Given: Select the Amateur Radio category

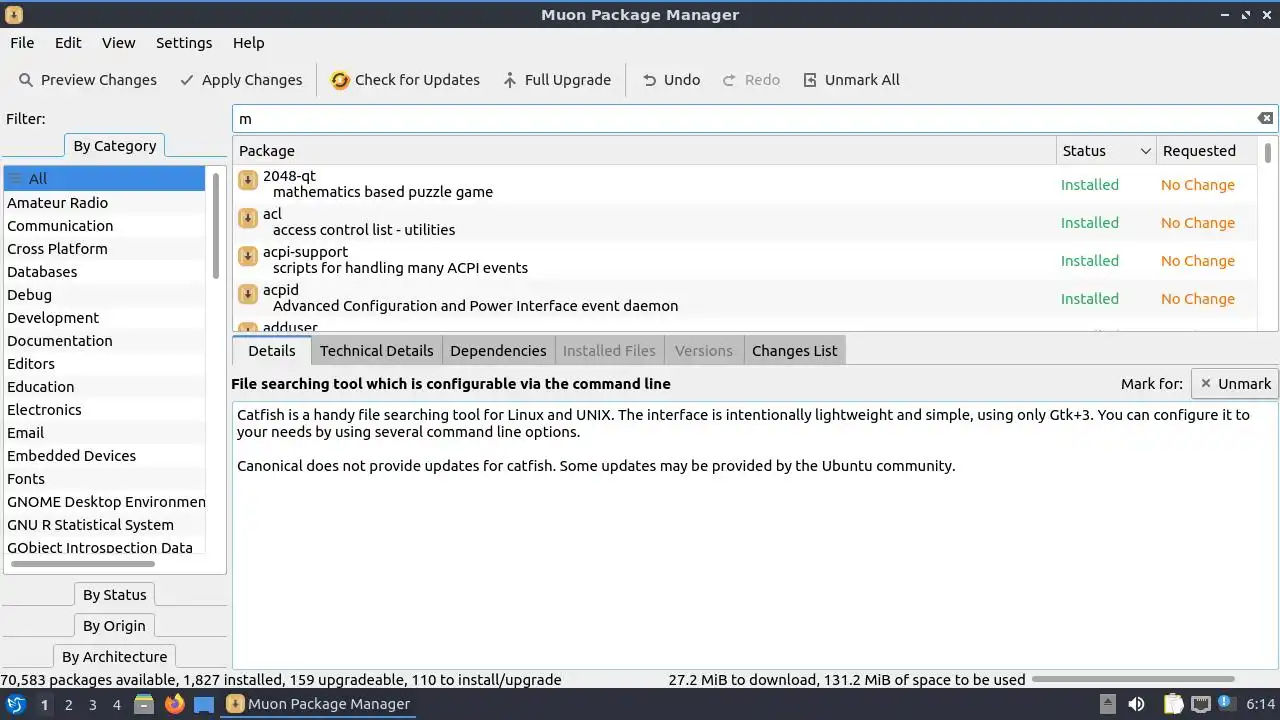Looking at the screenshot, I should pos(104,203).
